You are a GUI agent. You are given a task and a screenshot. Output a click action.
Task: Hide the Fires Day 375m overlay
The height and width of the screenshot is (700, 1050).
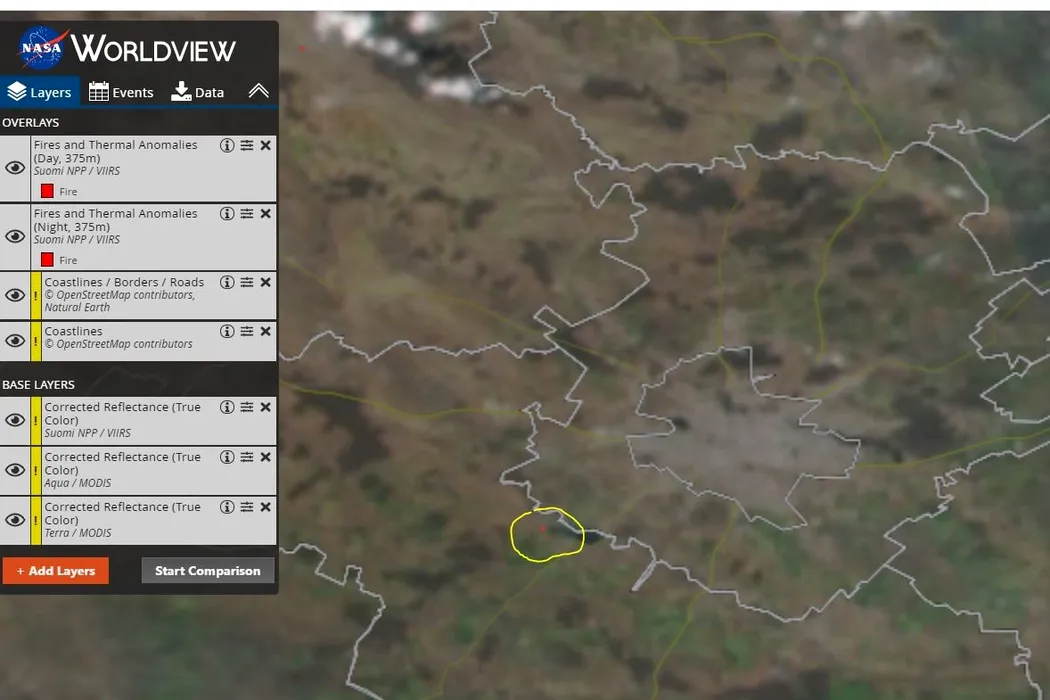click(15, 168)
